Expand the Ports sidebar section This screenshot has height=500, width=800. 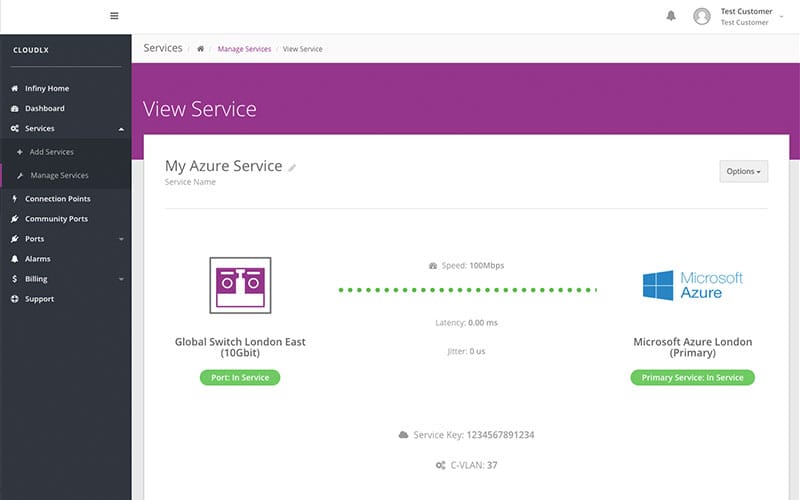coord(65,239)
